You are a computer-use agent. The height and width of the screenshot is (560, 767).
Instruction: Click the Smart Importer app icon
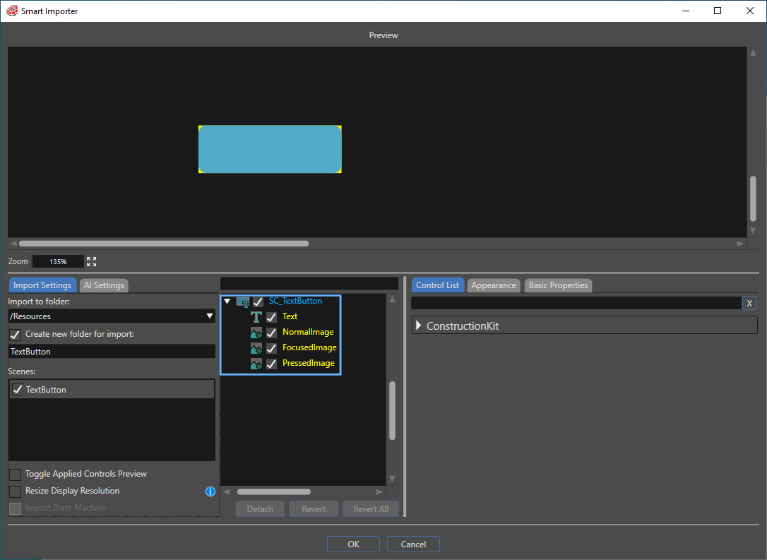pos(12,11)
